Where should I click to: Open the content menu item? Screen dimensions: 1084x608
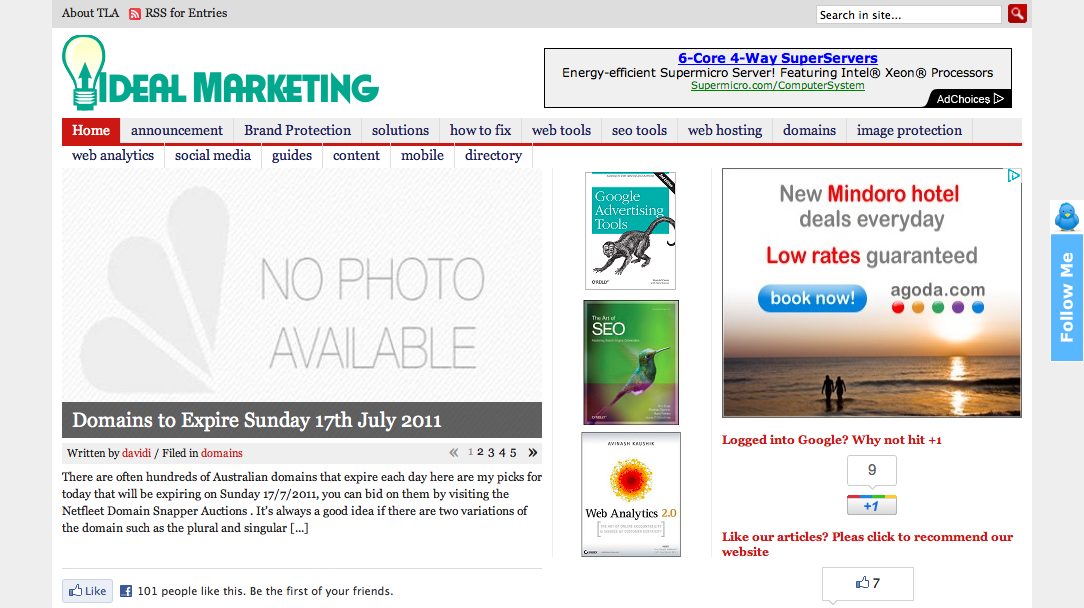coord(356,156)
